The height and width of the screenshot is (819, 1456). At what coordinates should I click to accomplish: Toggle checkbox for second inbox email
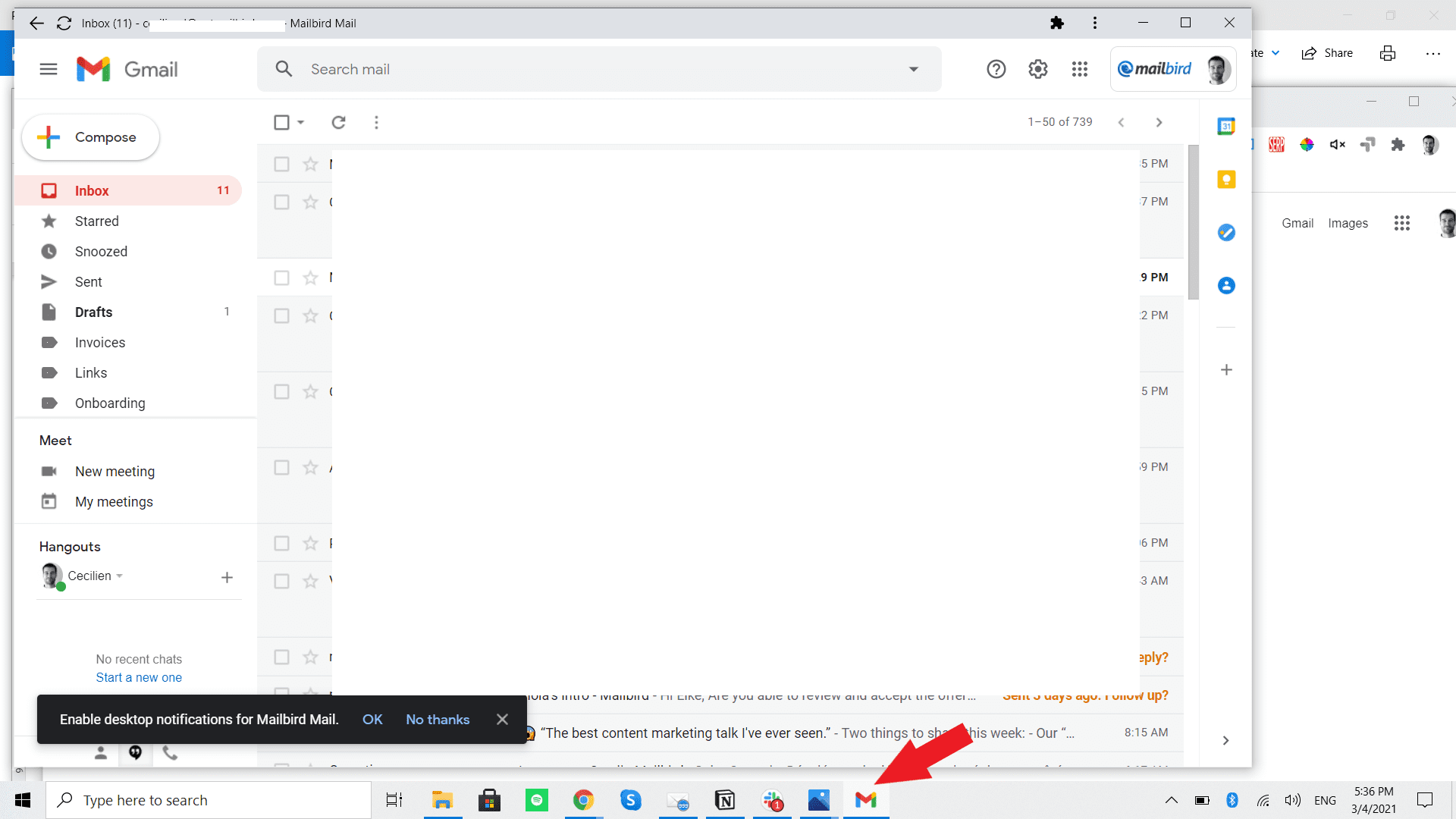tap(282, 202)
